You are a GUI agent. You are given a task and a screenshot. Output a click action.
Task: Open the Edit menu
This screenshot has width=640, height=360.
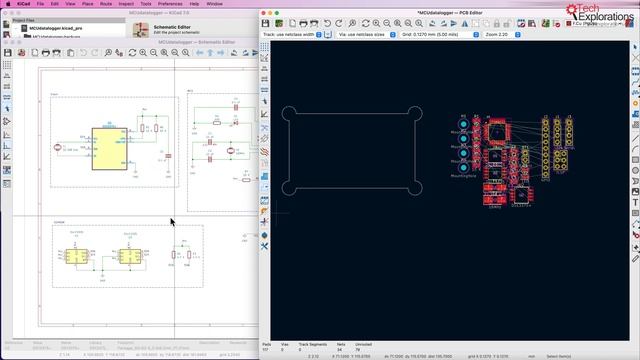(x=55, y=4)
